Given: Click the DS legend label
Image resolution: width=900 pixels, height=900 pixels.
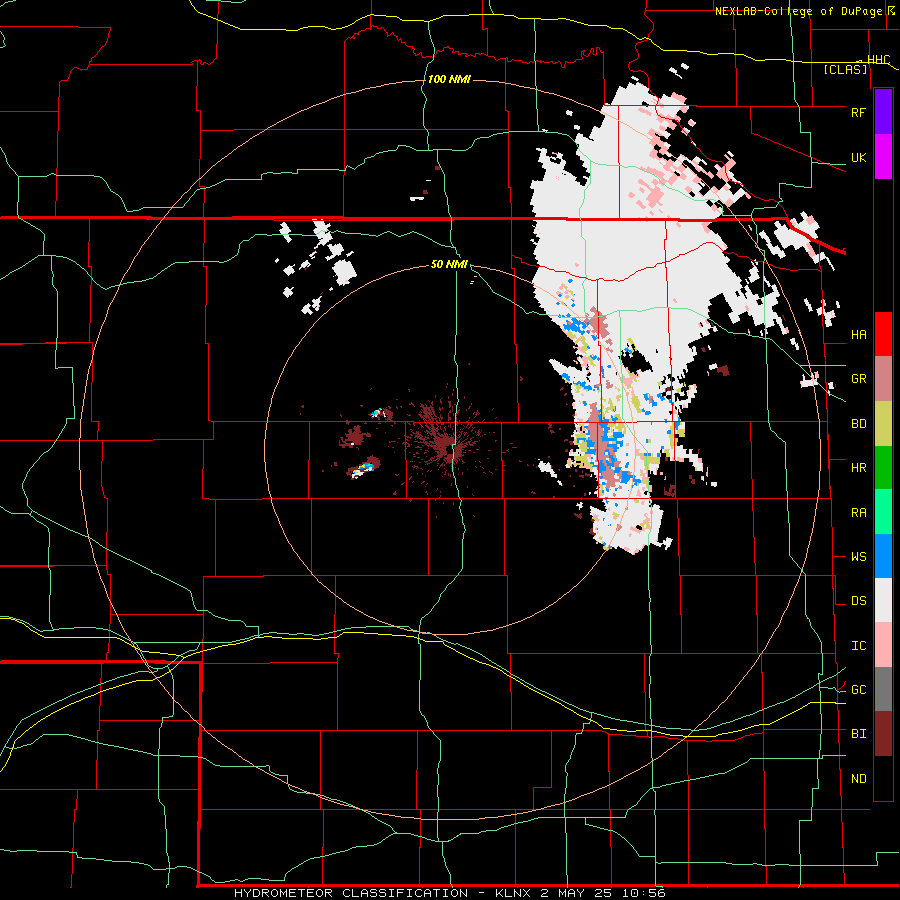Looking at the screenshot, I should click(x=858, y=601).
